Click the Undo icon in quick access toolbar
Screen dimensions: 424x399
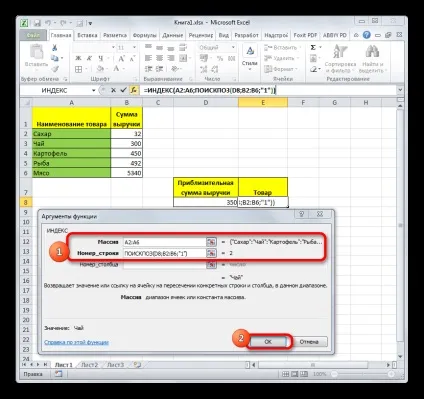tap(48, 23)
